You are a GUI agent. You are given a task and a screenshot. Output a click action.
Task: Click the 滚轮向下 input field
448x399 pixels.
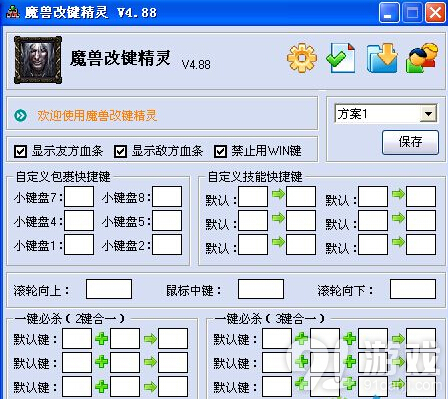coord(413,289)
